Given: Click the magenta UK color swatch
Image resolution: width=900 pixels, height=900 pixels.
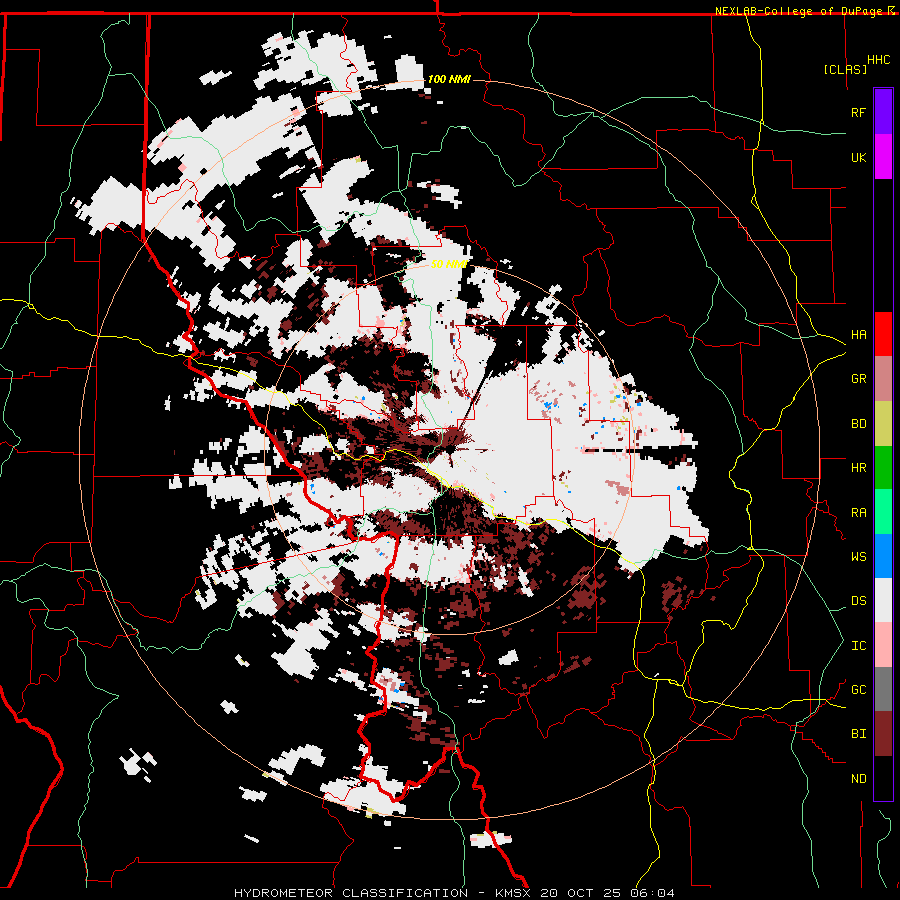Looking at the screenshot, I should click(883, 157).
